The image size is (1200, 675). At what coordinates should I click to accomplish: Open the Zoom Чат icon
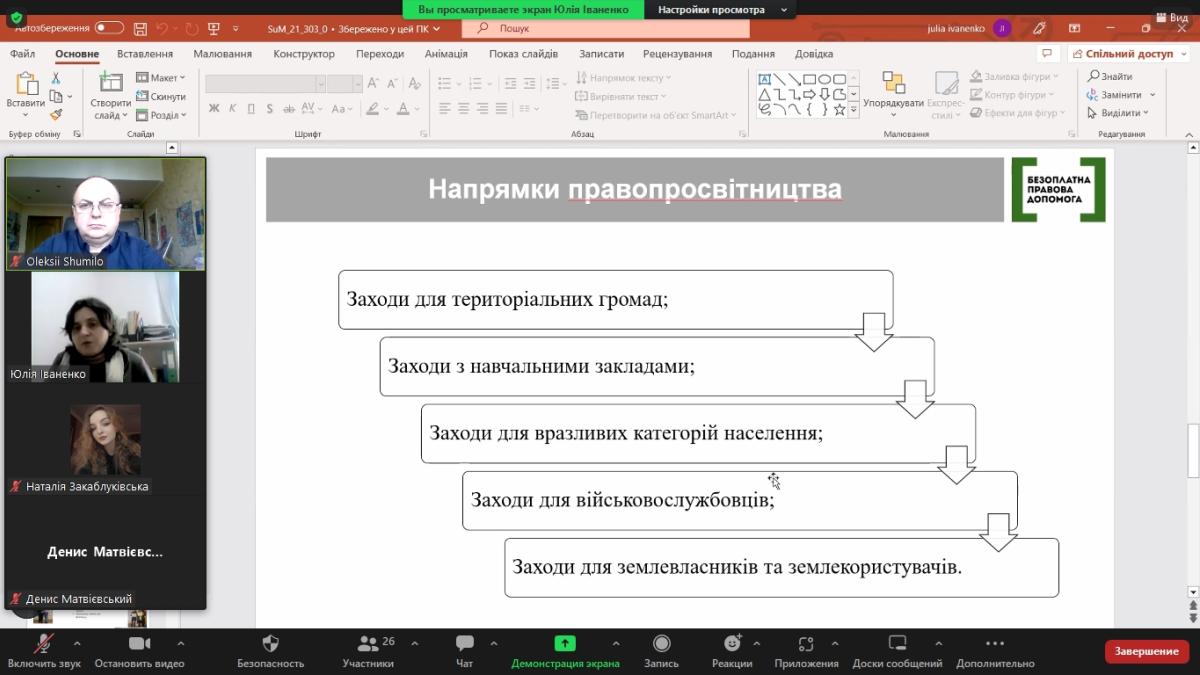[x=464, y=644]
